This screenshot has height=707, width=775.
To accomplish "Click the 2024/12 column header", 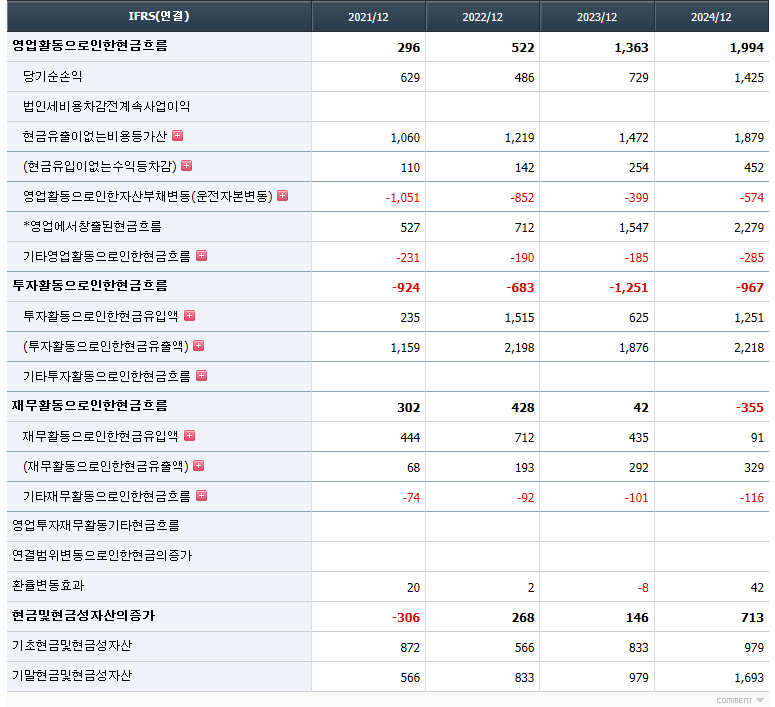I will tap(711, 16).
